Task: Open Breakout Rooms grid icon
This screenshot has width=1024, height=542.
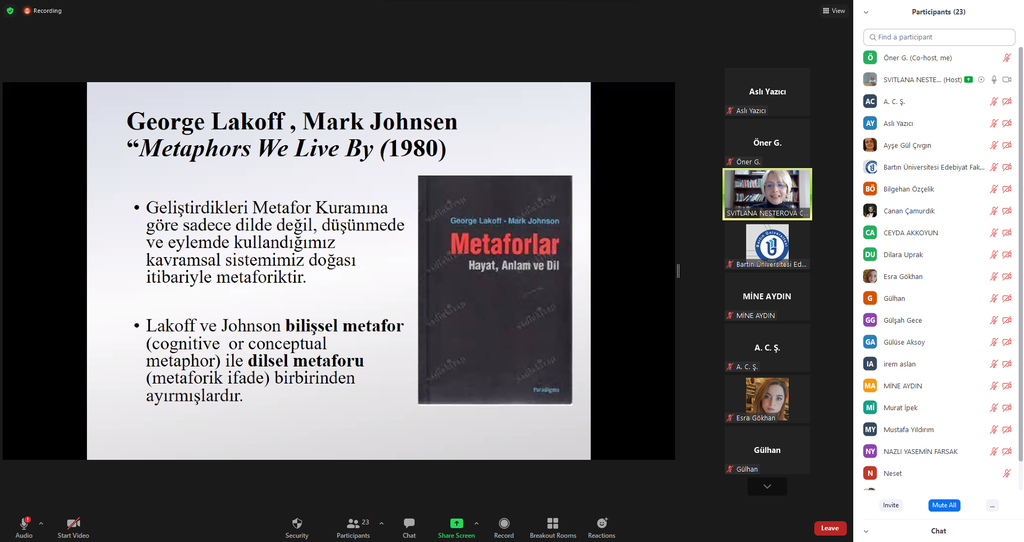Action: point(552,523)
